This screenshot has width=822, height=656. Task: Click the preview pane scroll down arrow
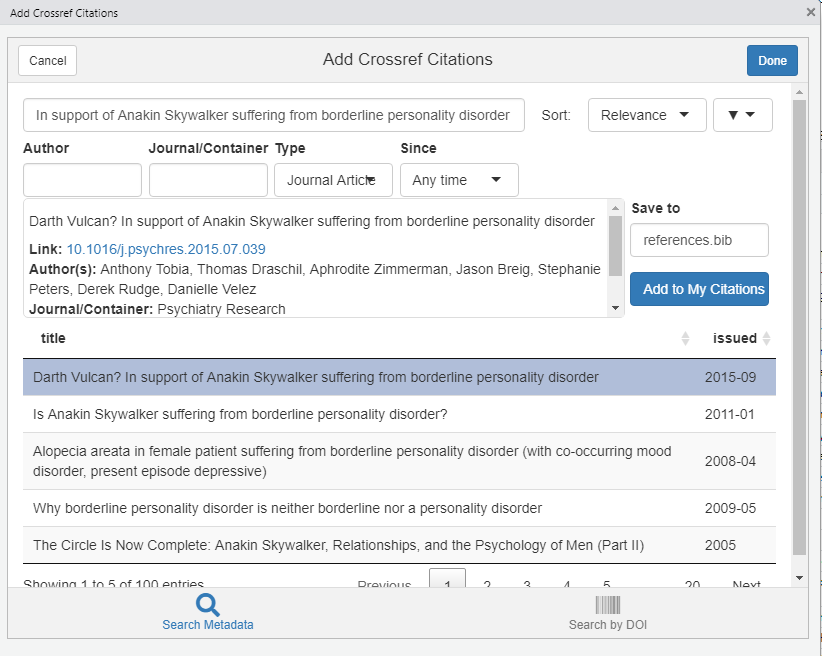[x=615, y=308]
